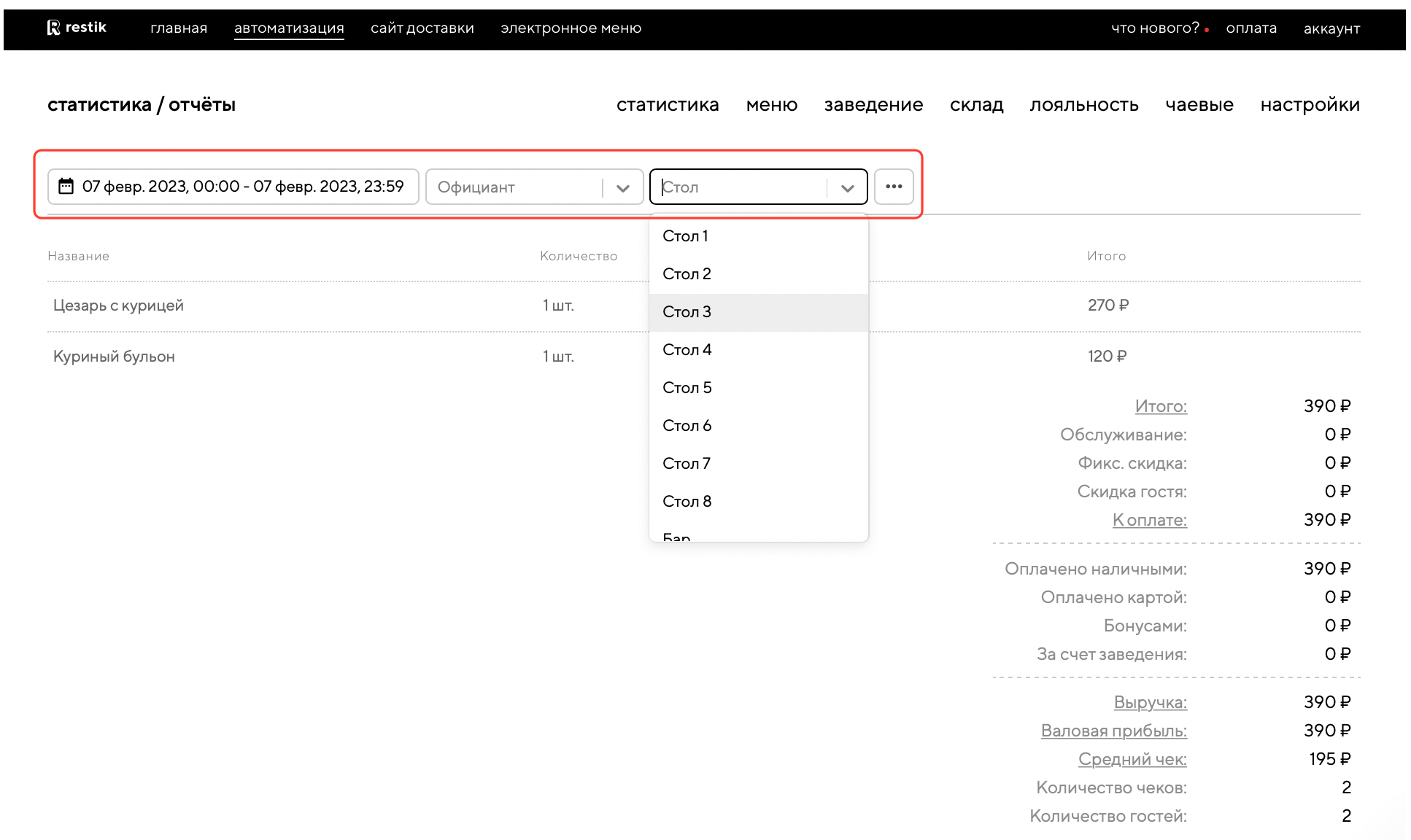Click the date range input field
The height and width of the screenshot is (840, 1411).
coord(242,187)
